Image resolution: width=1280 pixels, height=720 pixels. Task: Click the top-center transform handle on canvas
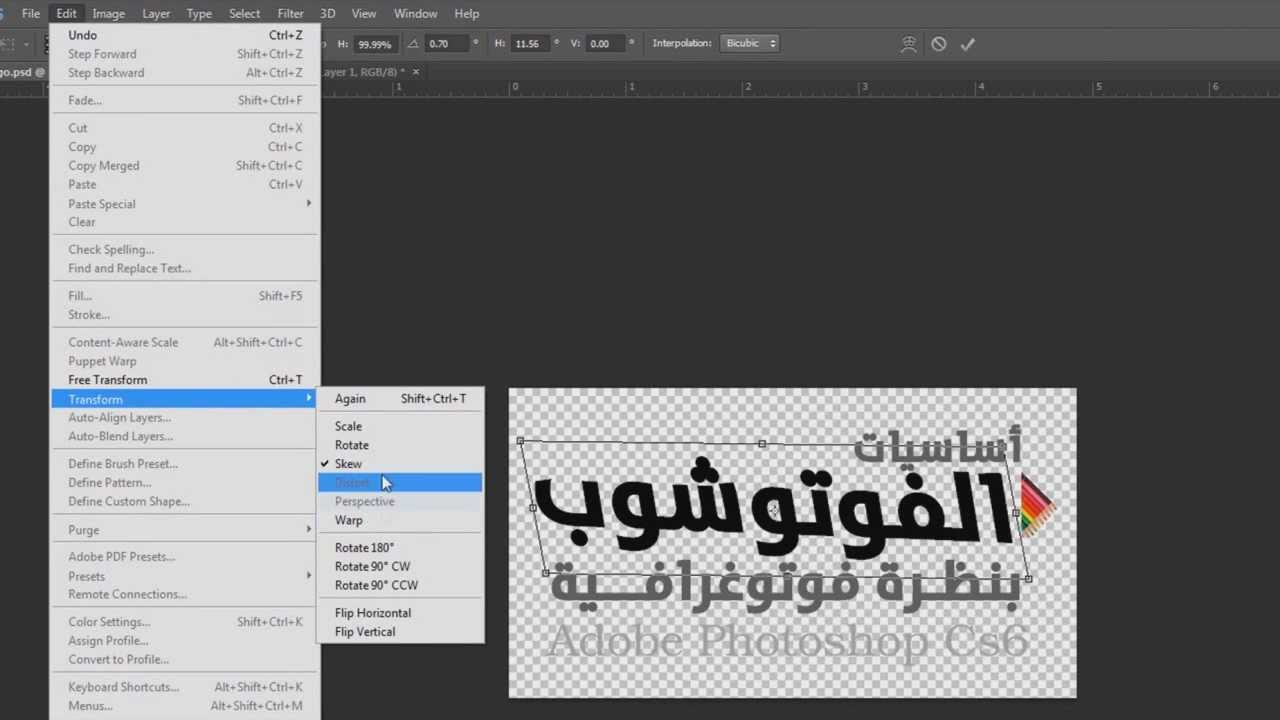tap(762, 443)
